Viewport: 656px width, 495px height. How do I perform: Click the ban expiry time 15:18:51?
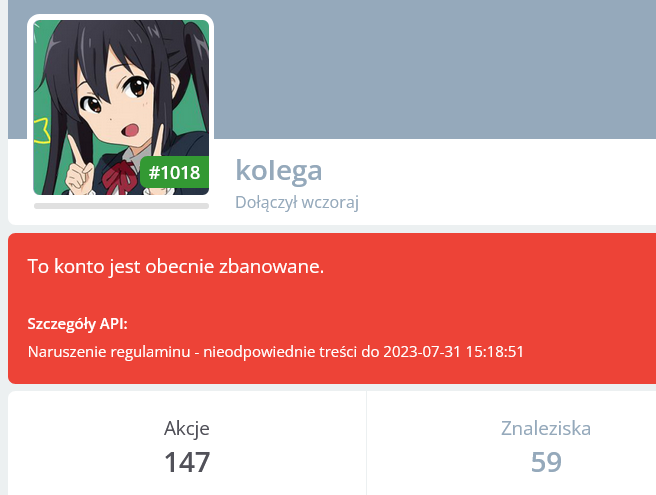click(x=495, y=351)
